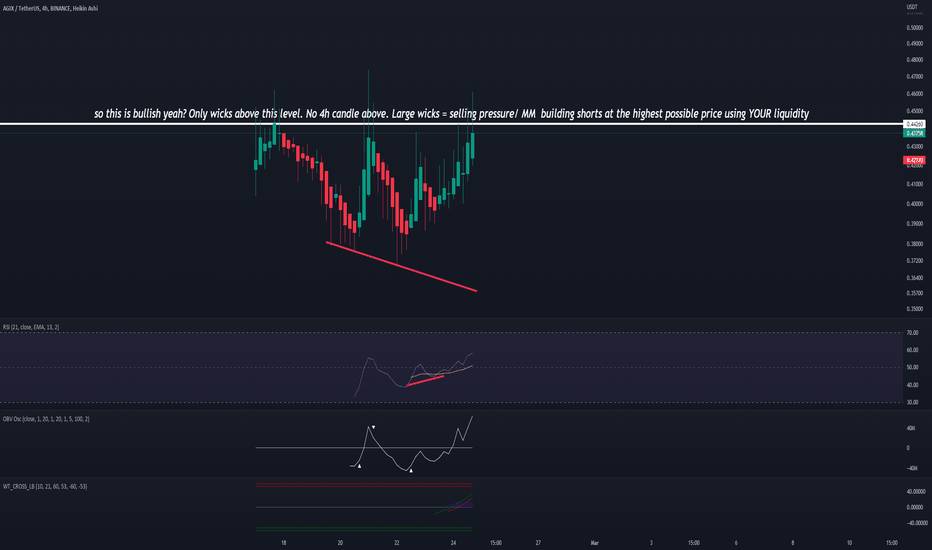Viewport: 932px width, 550px height.
Task: Click date 10 on the time axis
Action: 849,542
